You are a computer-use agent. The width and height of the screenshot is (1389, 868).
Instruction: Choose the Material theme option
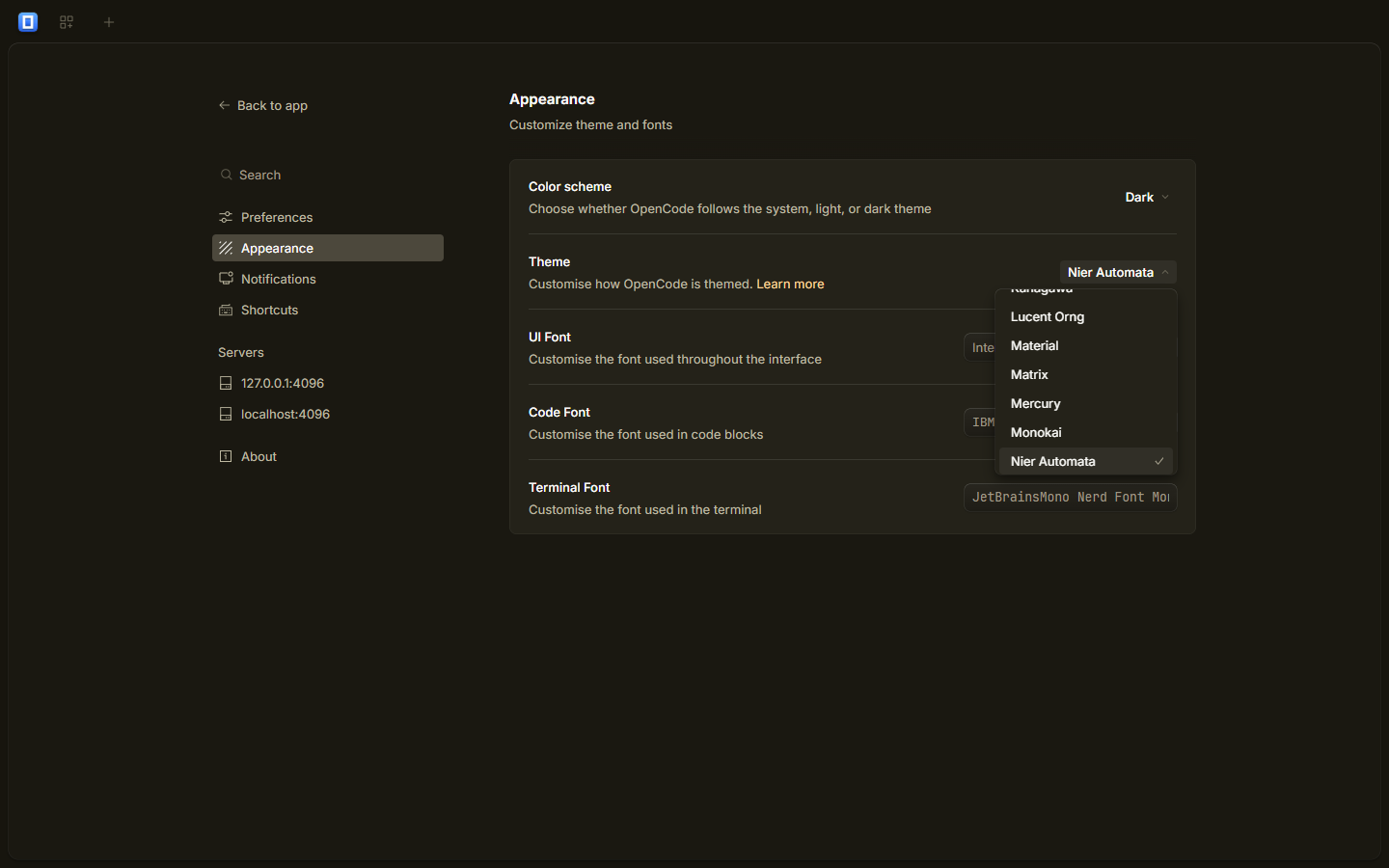tap(1086, 345)
